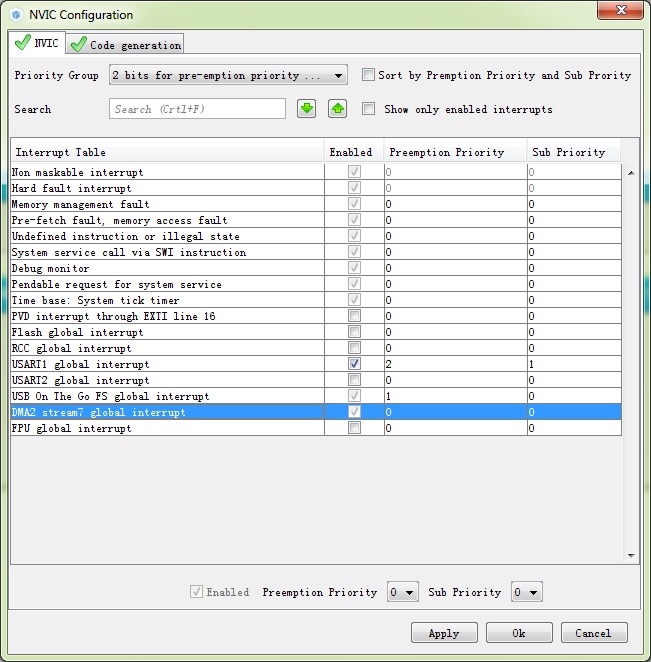651x662 pixels.
Task: Select Pre-fetch fault, memory access fault row
Action: [316, 220]
